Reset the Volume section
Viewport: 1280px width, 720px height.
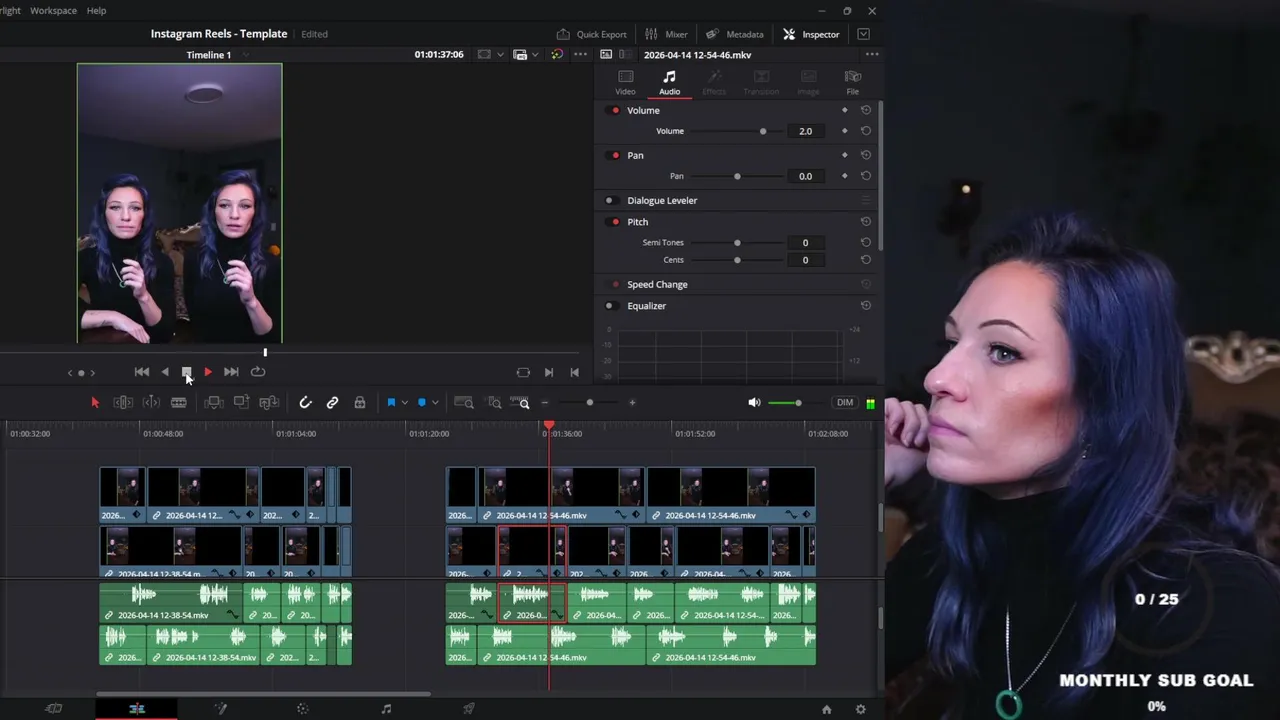[x=866, y=110]
